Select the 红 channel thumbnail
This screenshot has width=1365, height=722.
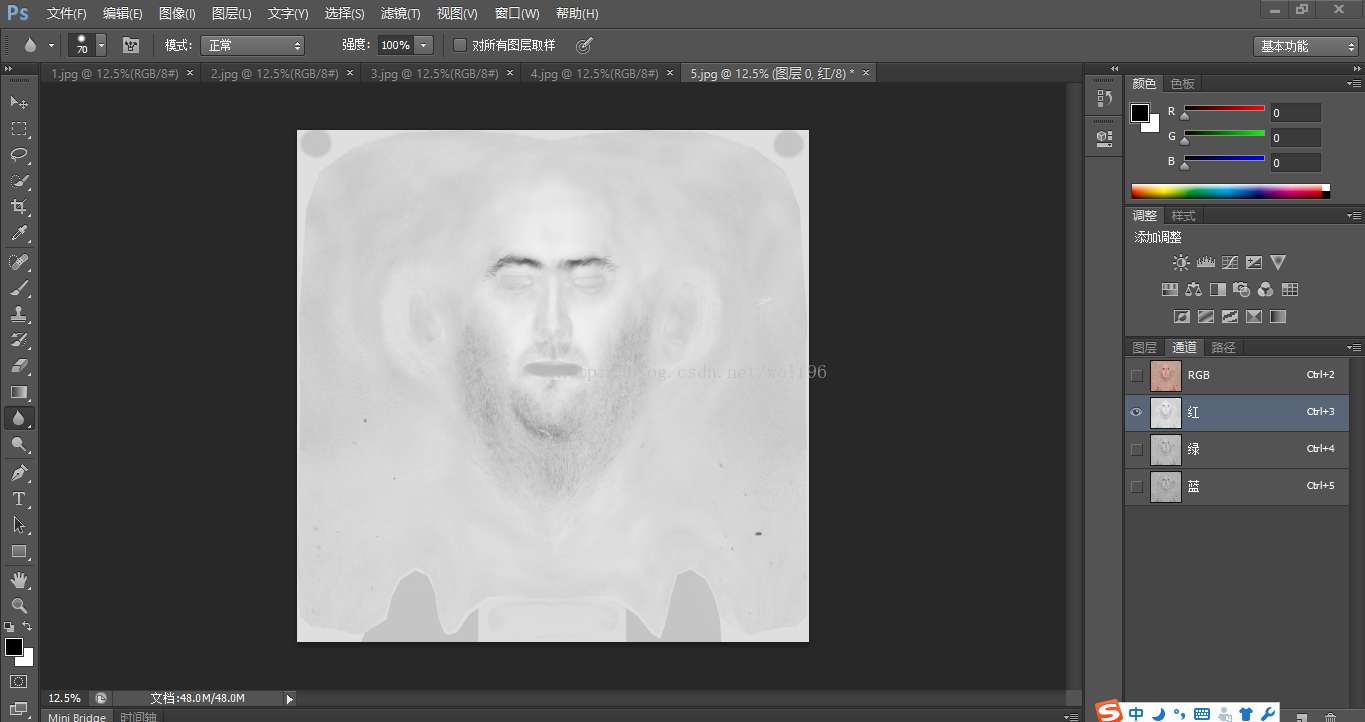point(1164,412)
